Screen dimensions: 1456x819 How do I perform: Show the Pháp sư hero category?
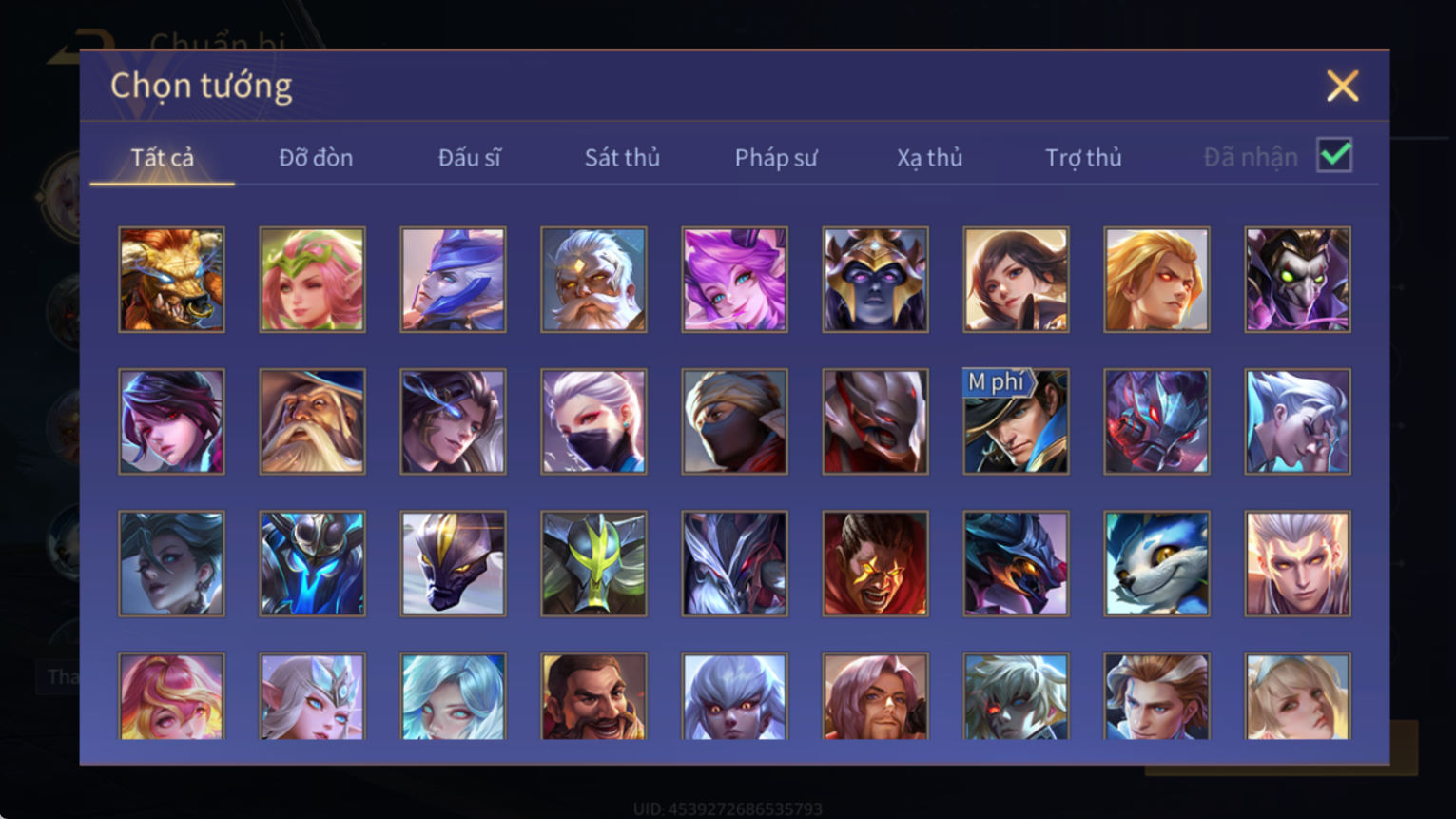point(776,157)
